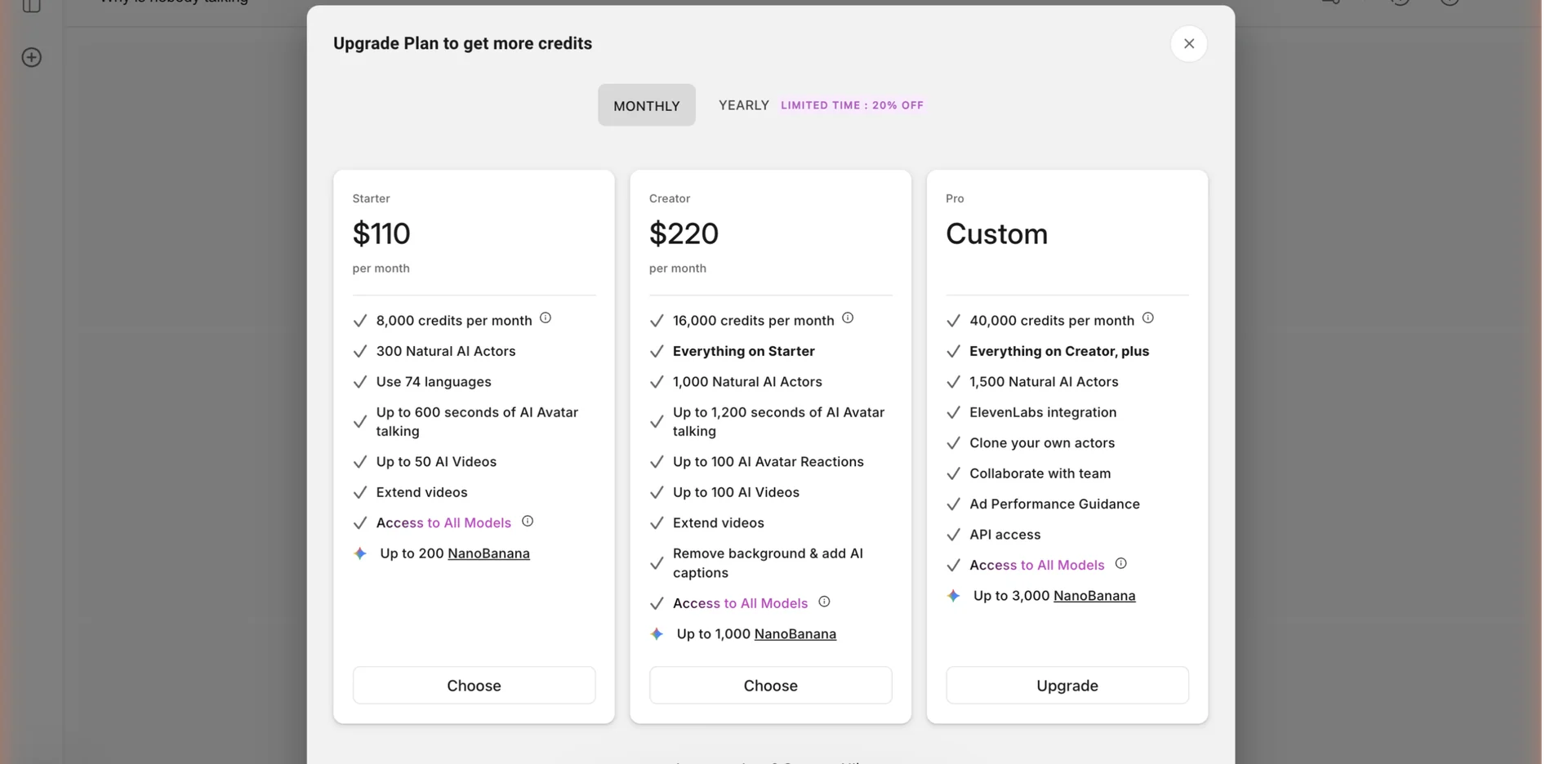Click 'Up to 100 AI Videos' feature
The width and height of the screenshot is (1568, 764).
[x=736, y=492]
